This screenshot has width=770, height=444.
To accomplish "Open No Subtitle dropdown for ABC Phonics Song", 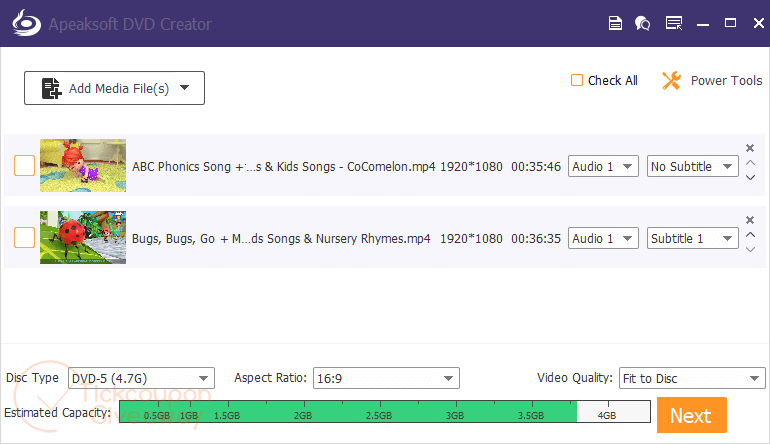I will coord(692,166).
